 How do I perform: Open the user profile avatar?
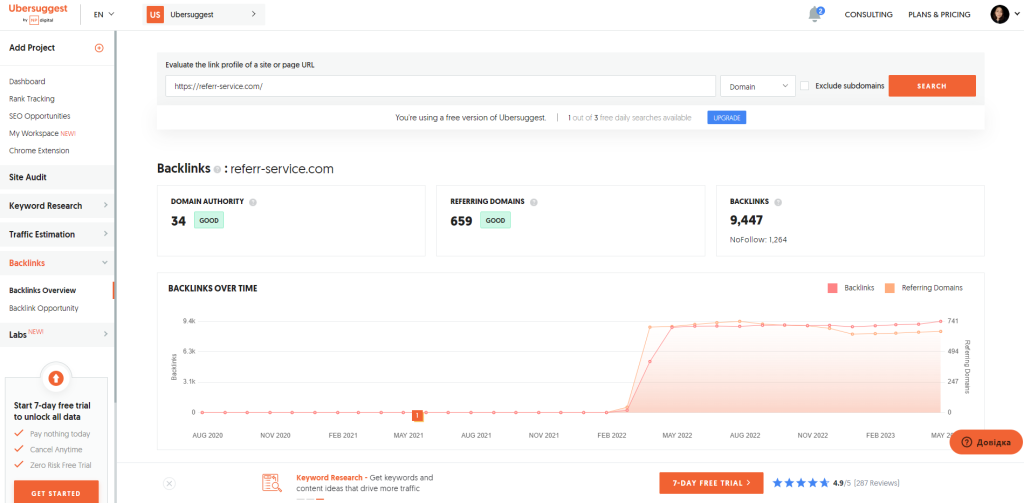(999, 14)
